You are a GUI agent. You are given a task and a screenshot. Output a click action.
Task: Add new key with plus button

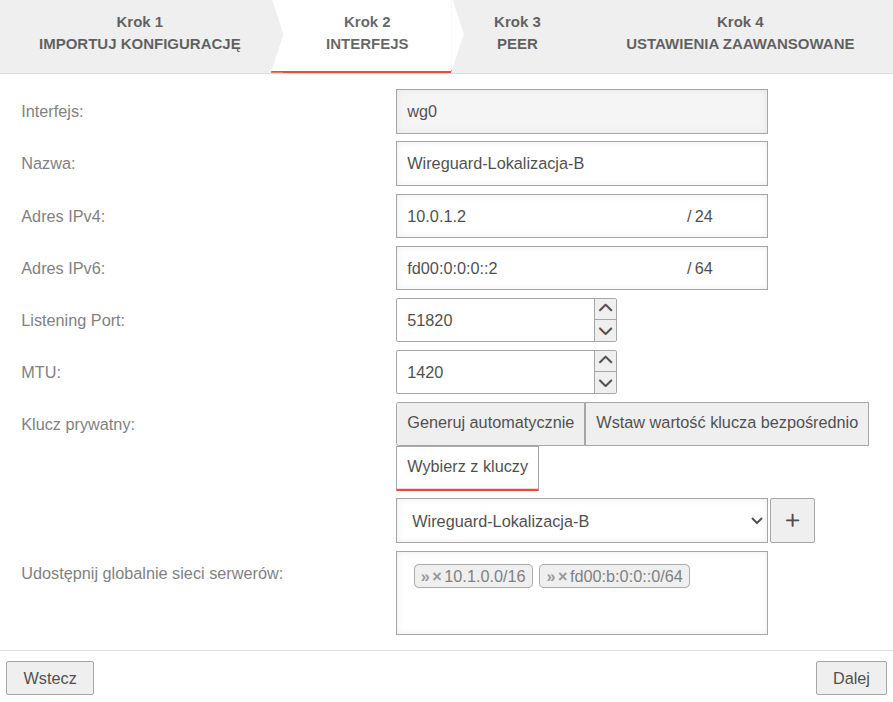click(x=792, y=520)
